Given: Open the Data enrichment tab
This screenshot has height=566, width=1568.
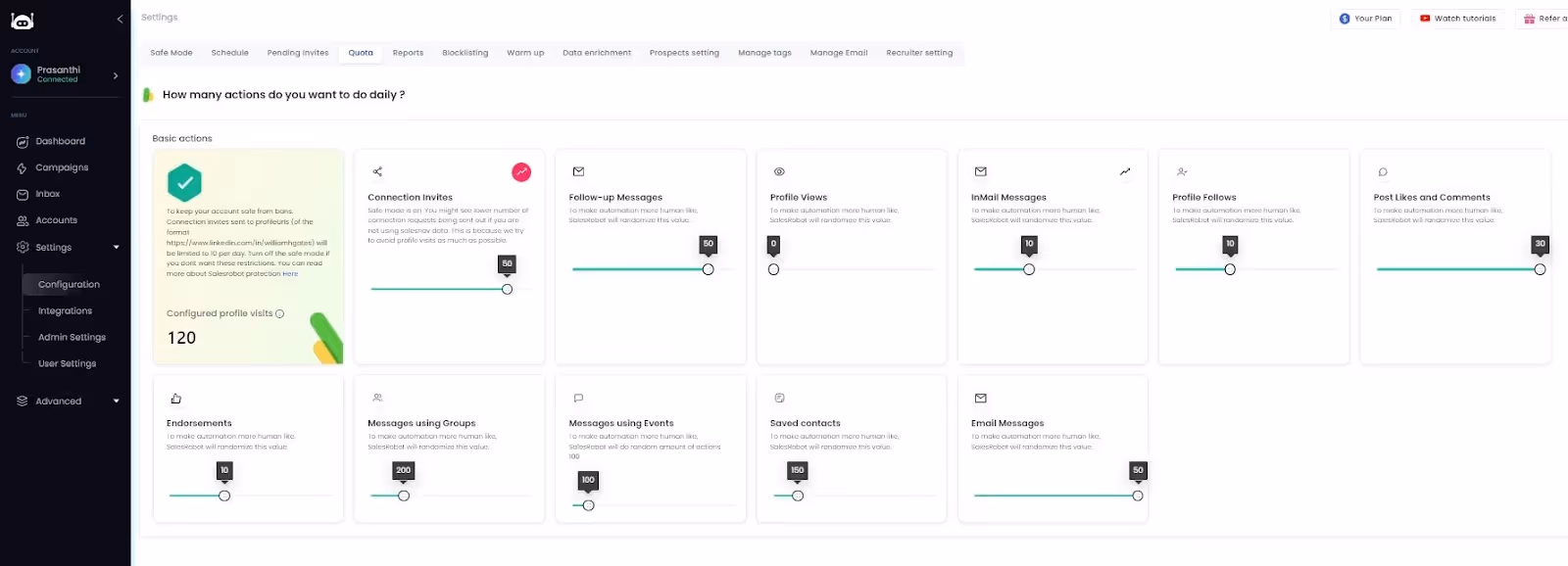Looking at the screenshot, I should 597,53.
